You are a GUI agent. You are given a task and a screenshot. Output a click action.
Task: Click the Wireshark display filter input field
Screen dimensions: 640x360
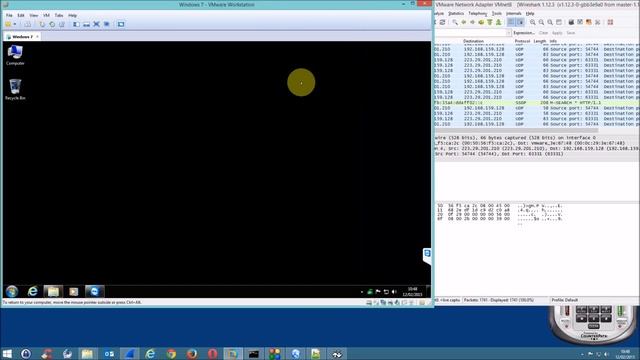tap(470, 33)
